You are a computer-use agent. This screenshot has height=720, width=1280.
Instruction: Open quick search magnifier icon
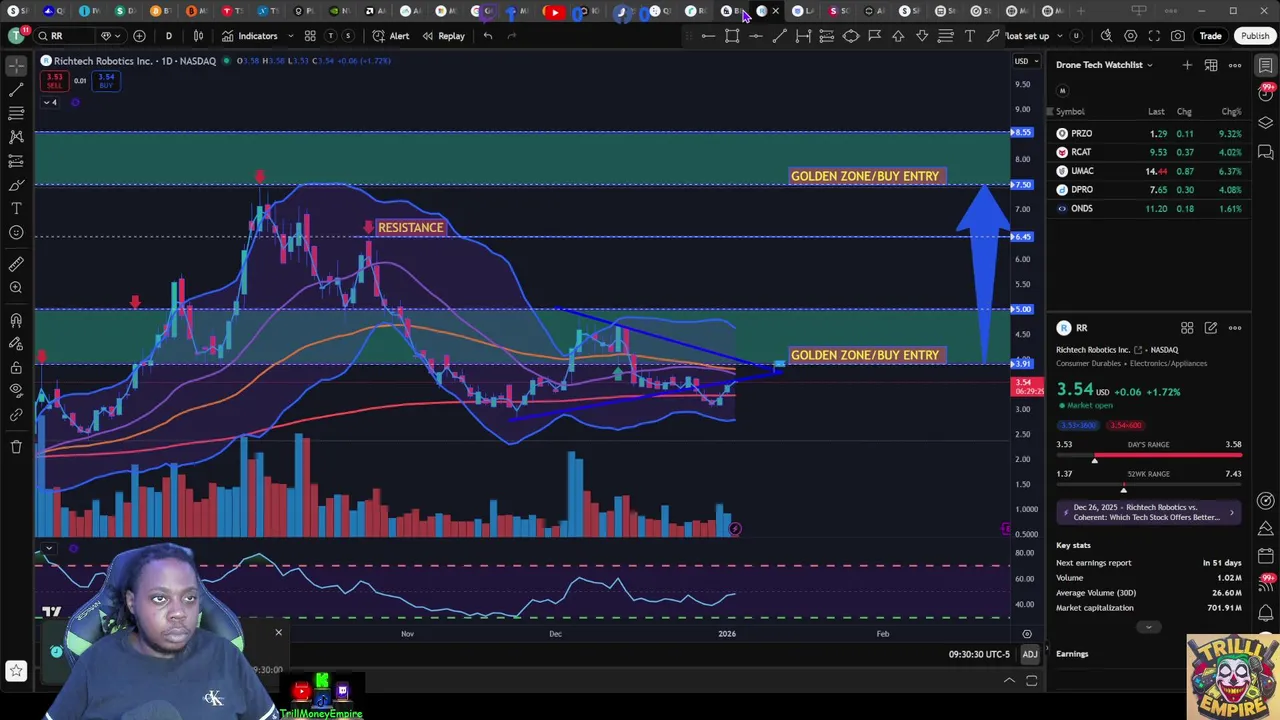[x=1106, y=36]
